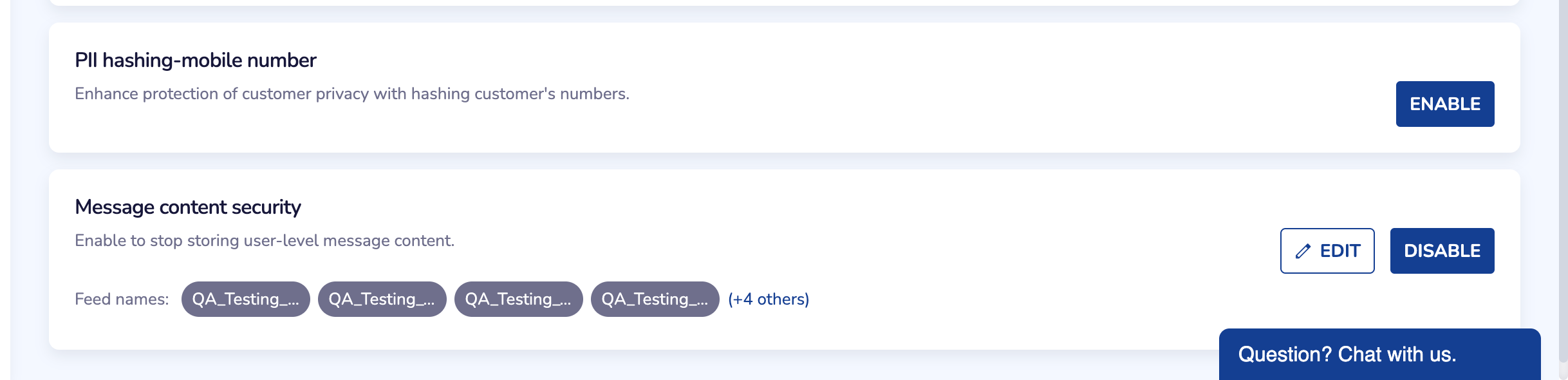Expand the +4 others feed names link
This screenshot has height=380, width=1568.
[768, 299]
